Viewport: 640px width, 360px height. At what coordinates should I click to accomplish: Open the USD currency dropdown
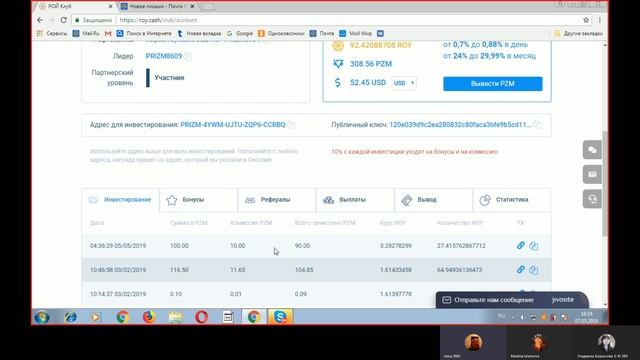[x=404, y=83]
